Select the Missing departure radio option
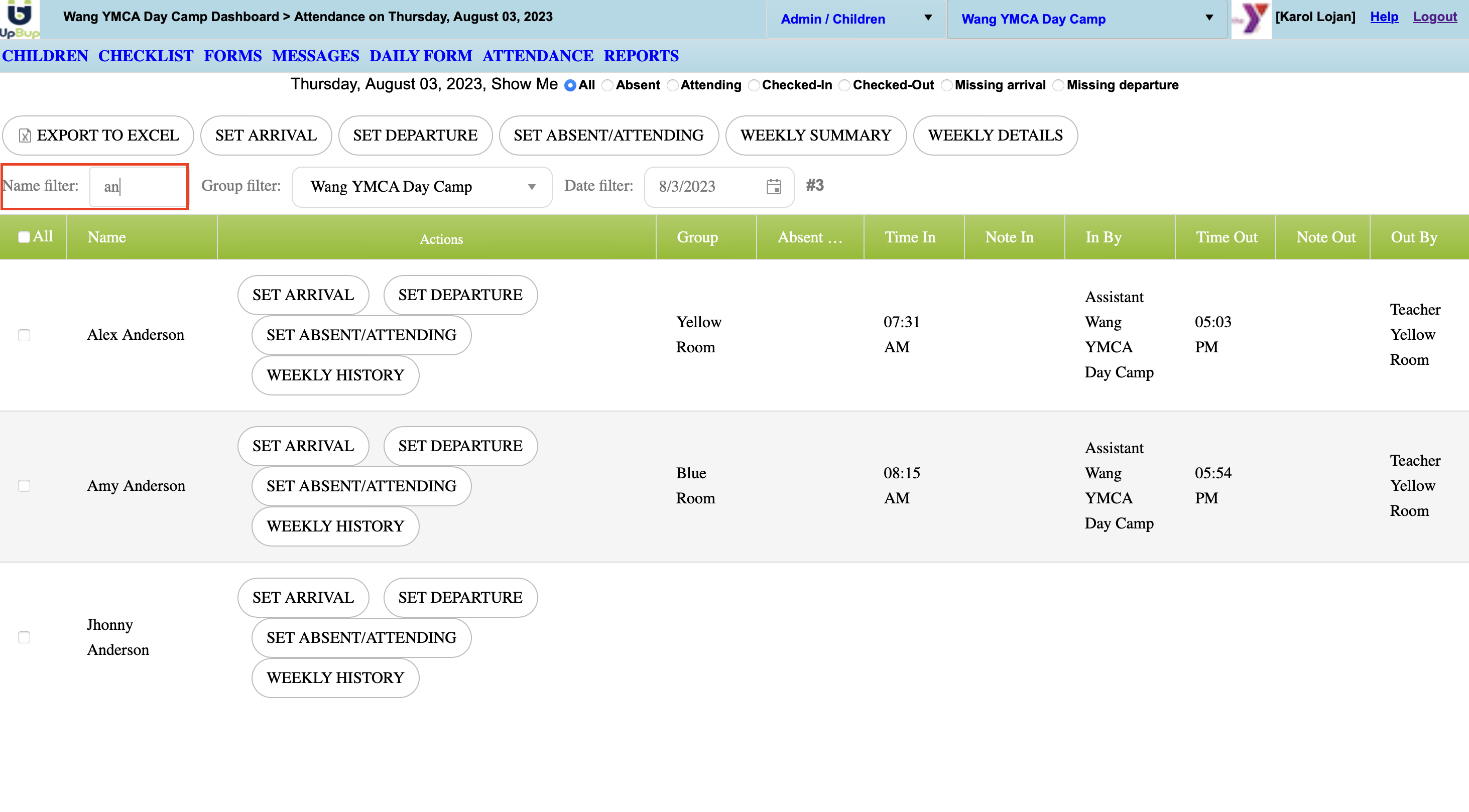Image resolution: width=1469 pixels, height=812 pixels. (x=1058, y=85)
